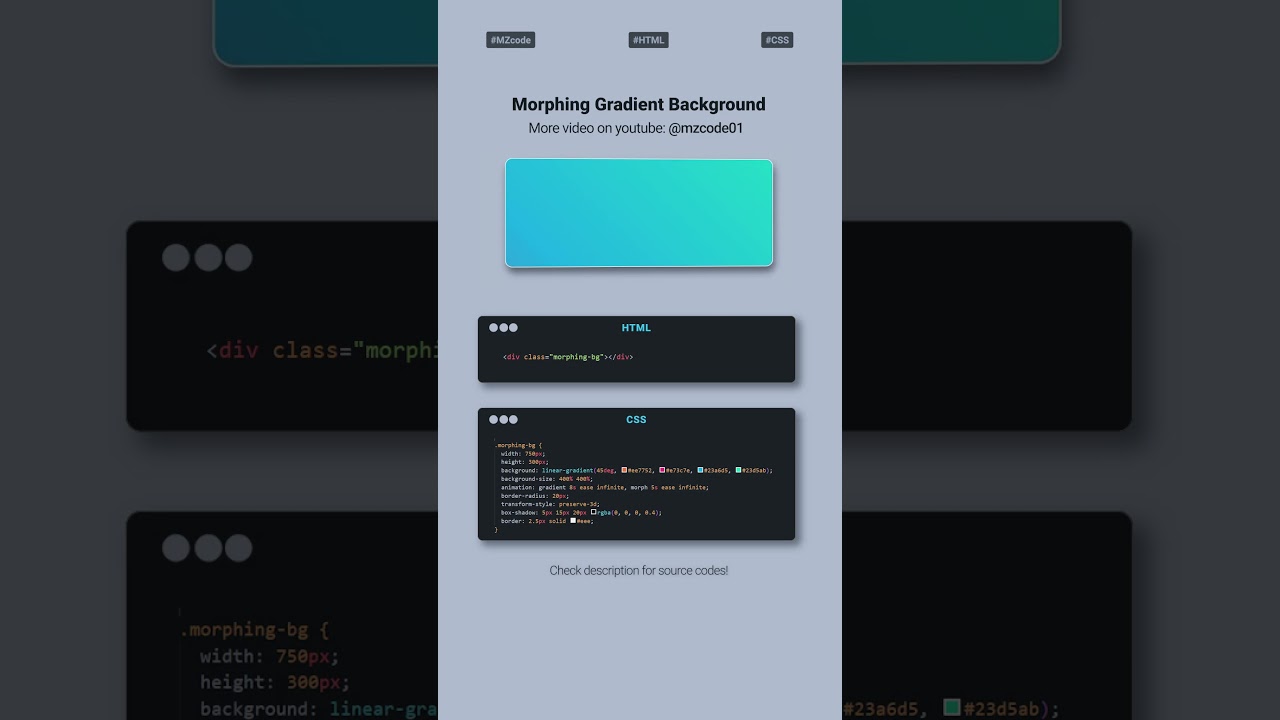This screenshot has width=1280, height=720.
Task: Select the Morphing Gradient Background heading
Action: tap(639, 104)
